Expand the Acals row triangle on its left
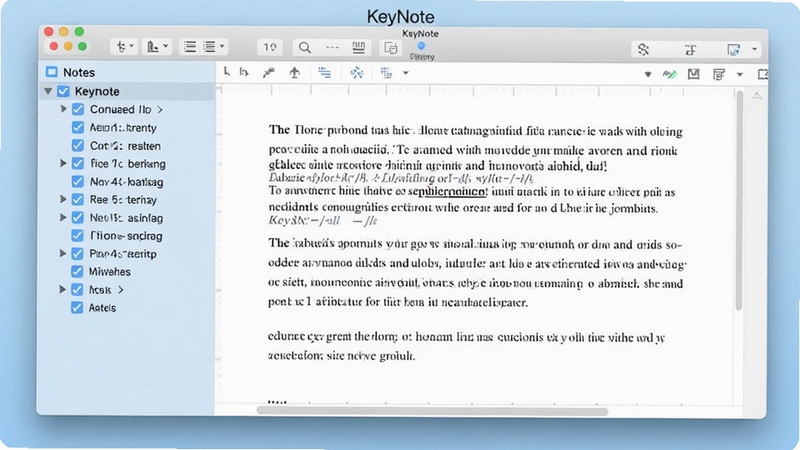Screen dimensions: 800x450 (63, 289)
